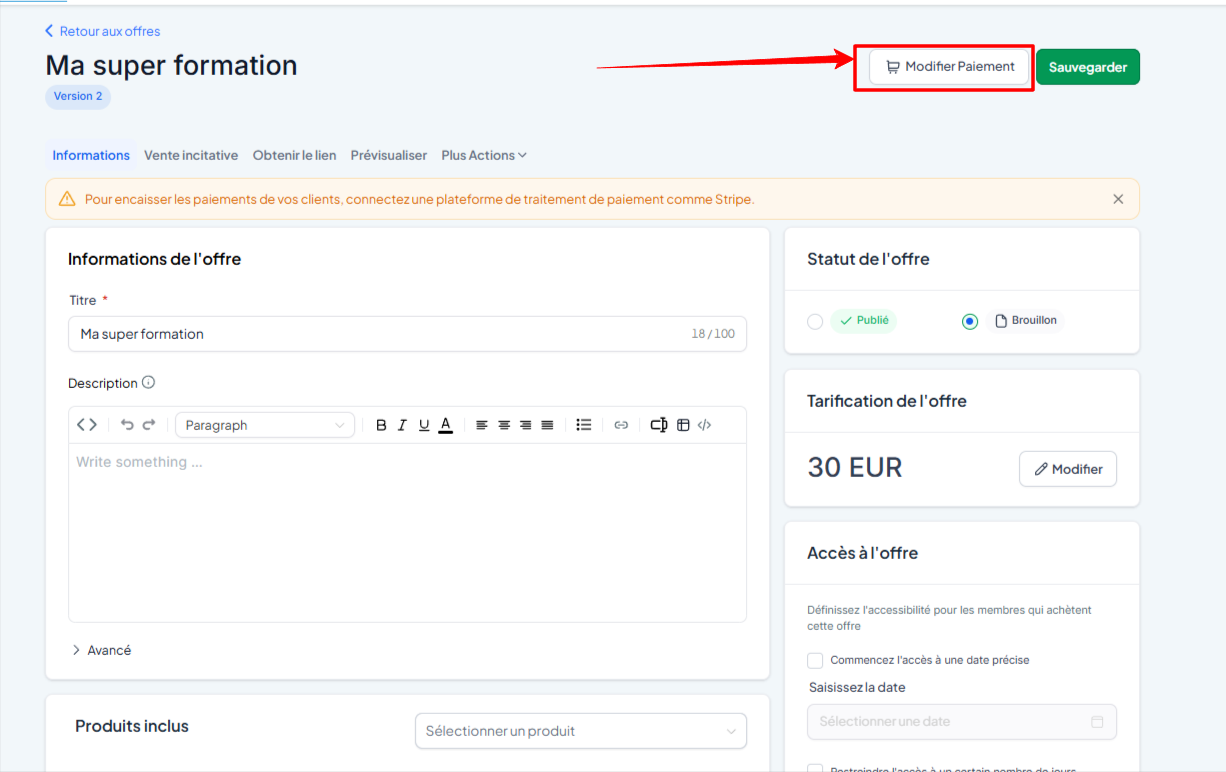The image size is (1226, 772).
Task: Click Modifier next to 30 EUR
Action: tap(1068, 469)
